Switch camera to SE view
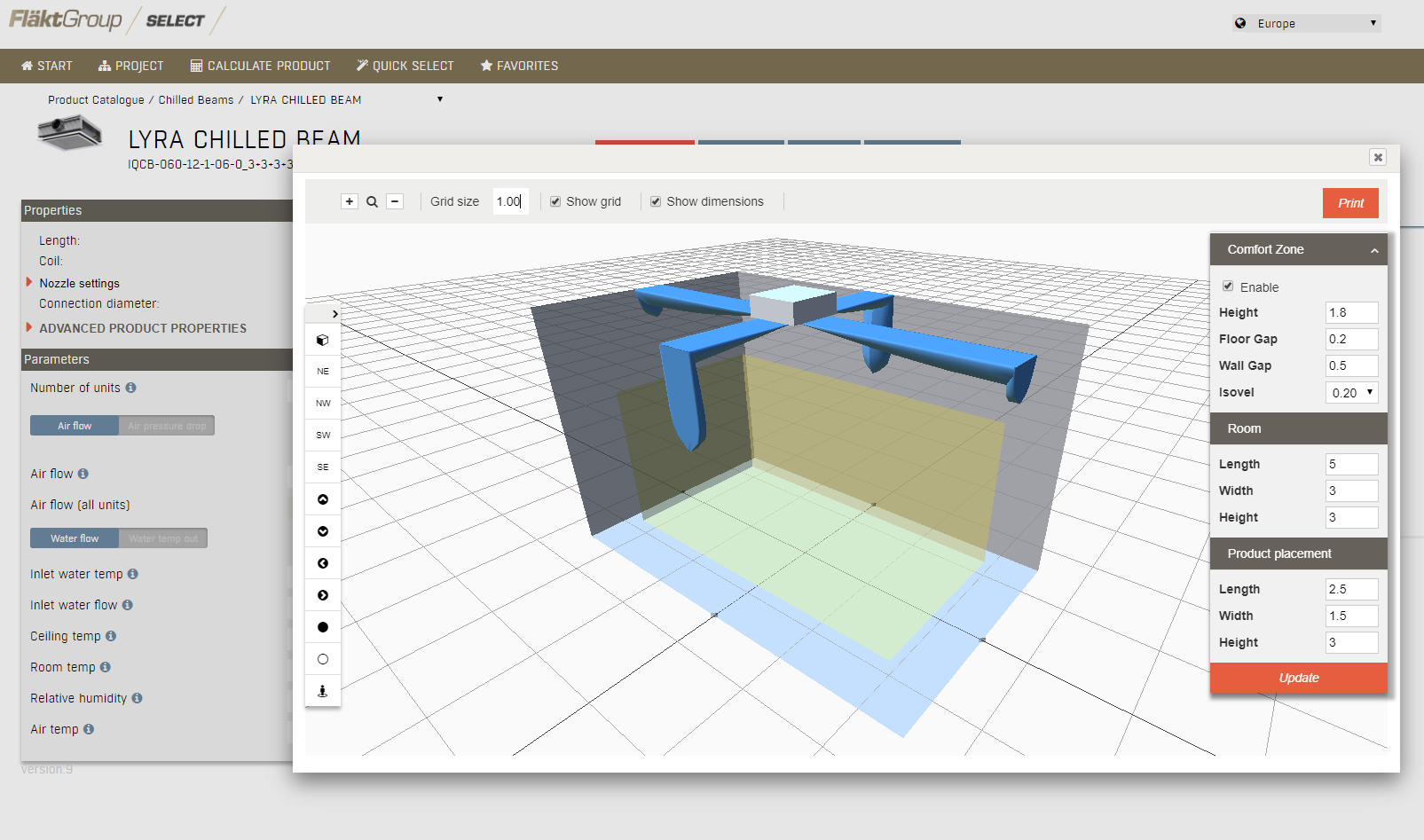 point(323,467)
